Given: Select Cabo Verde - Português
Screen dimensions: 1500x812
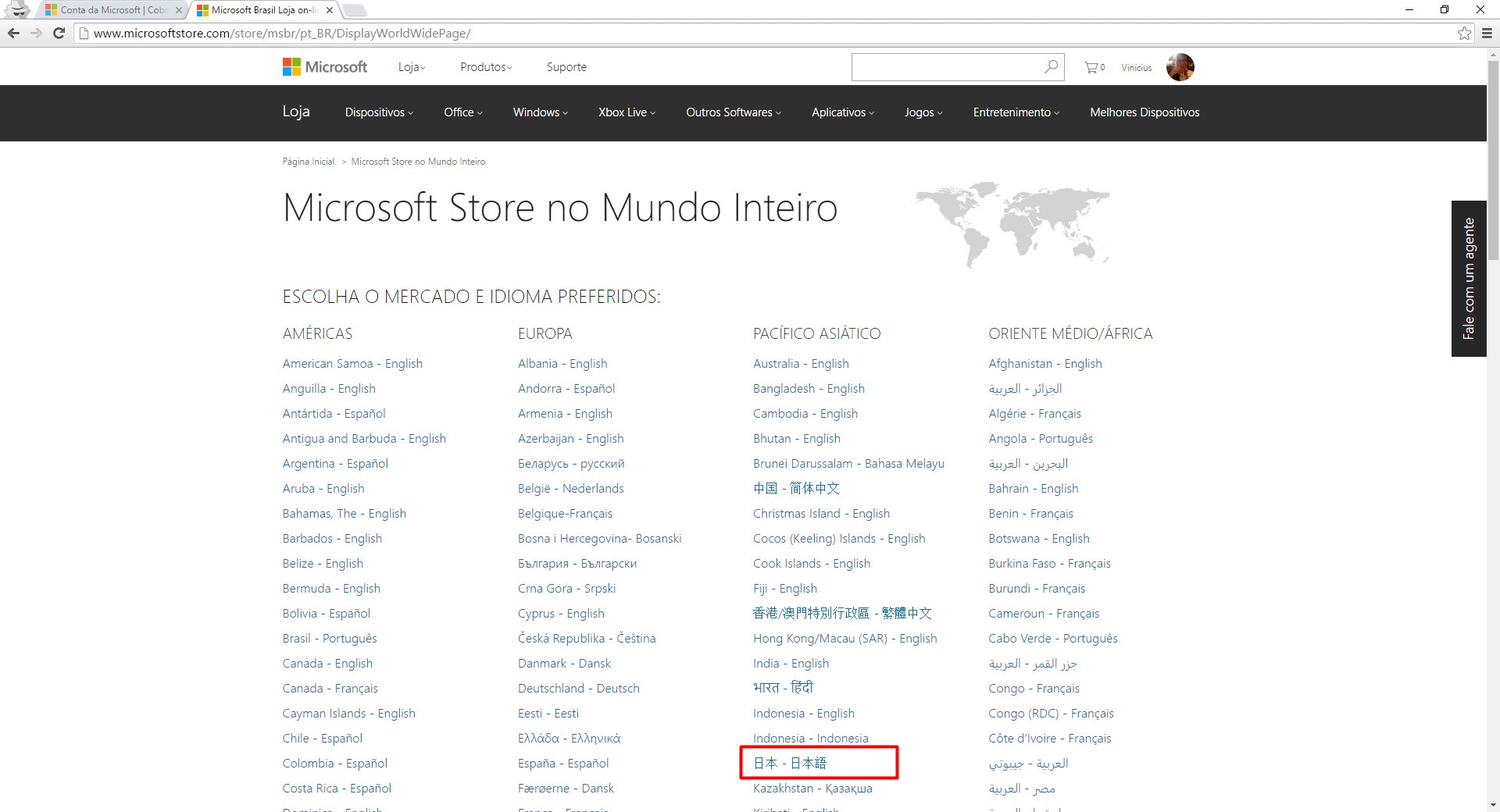Looking at the screenshot, I should point(1052,639).
